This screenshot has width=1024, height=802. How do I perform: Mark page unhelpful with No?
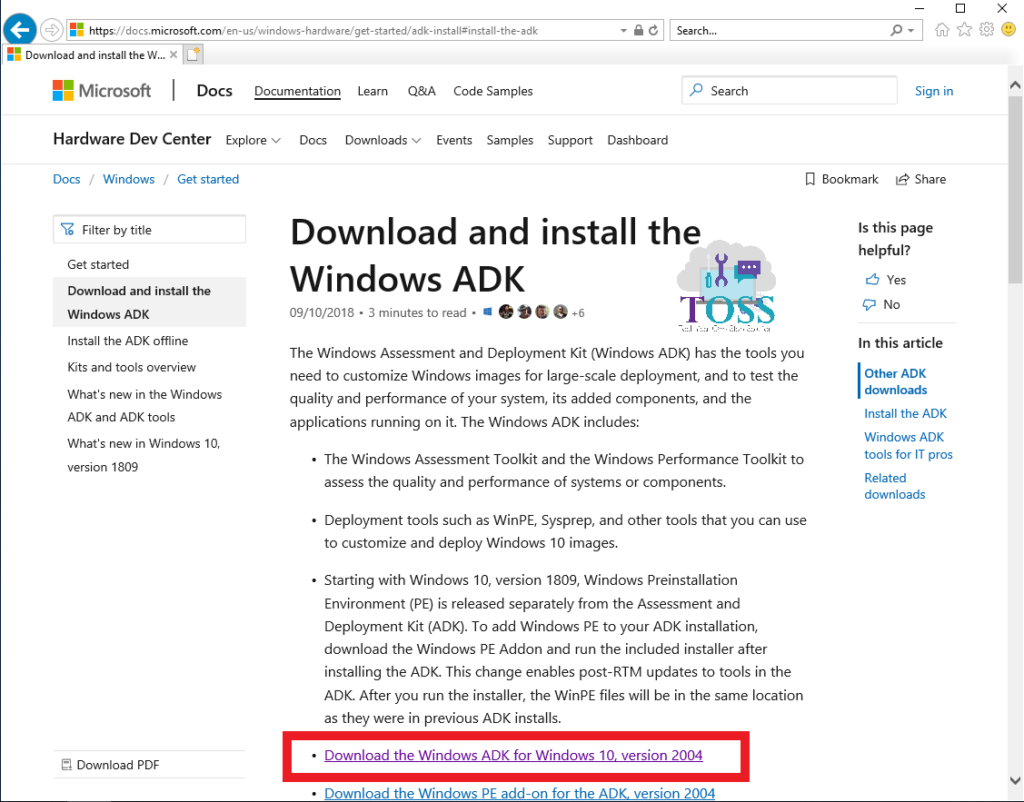[881, 304]
